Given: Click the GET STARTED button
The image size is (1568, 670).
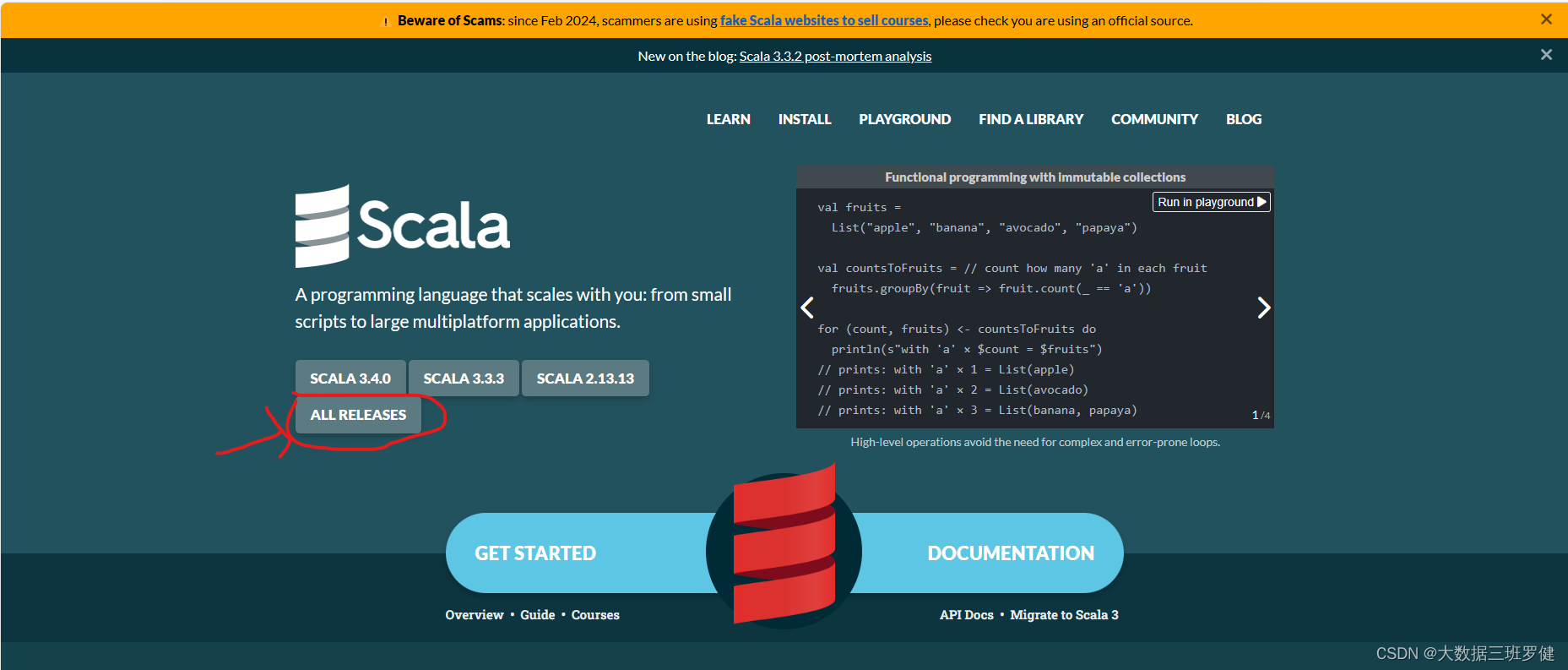Looking at the screenshot, I should [x=535, y=553].
